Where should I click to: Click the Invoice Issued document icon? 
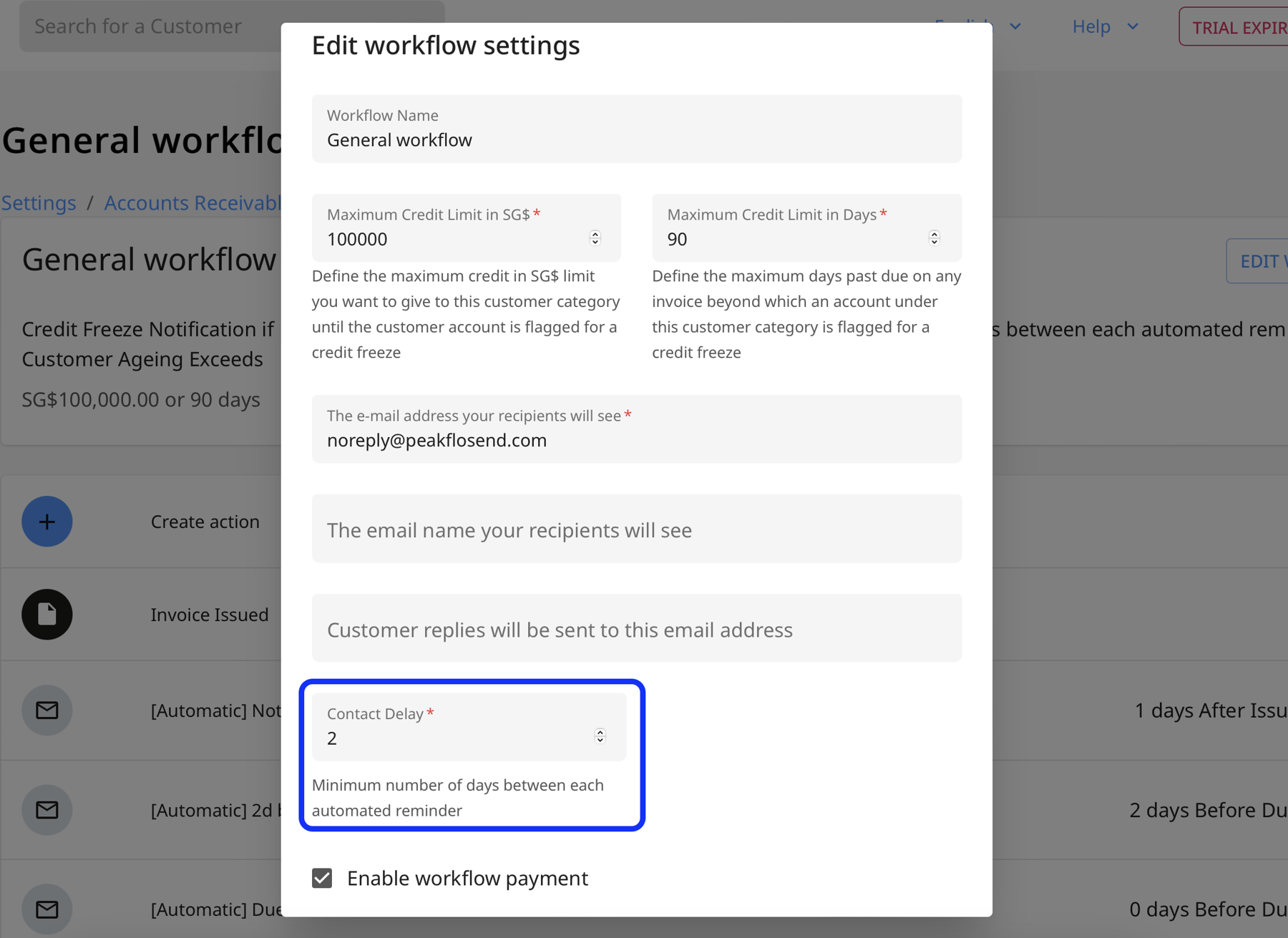point(47,614)
